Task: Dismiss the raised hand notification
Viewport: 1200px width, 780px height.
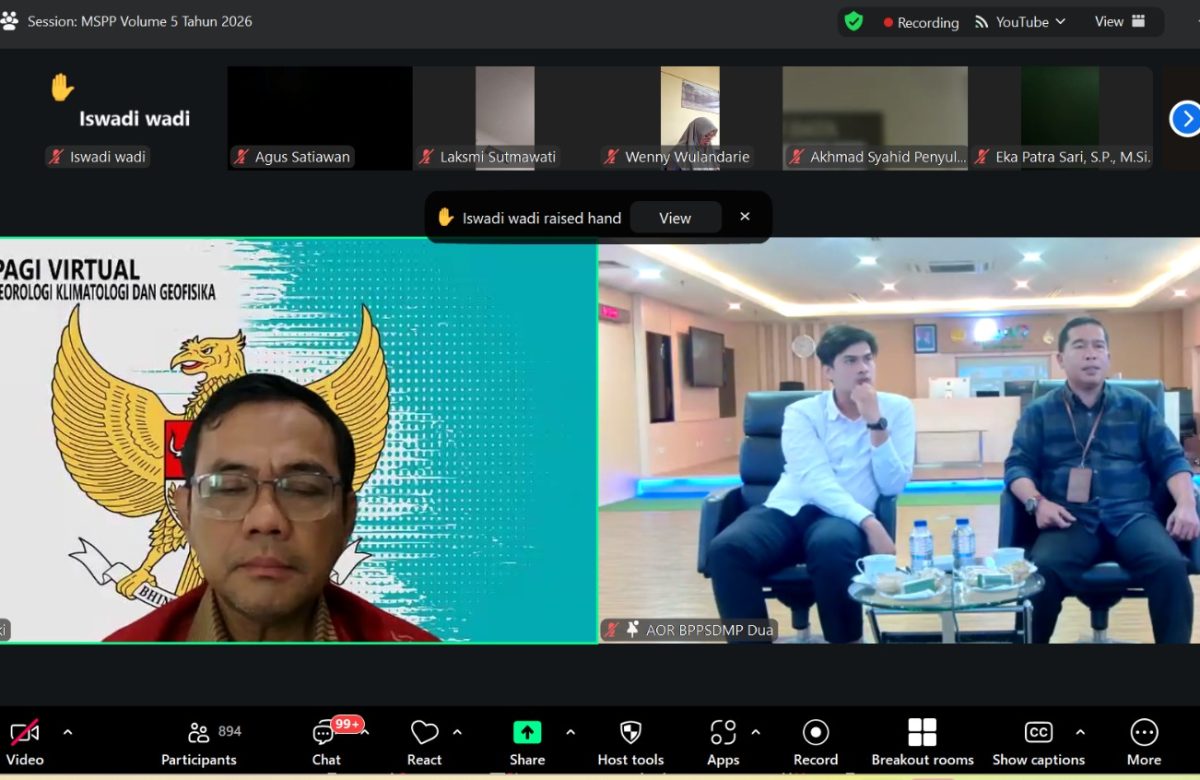Action: [744, 217]
